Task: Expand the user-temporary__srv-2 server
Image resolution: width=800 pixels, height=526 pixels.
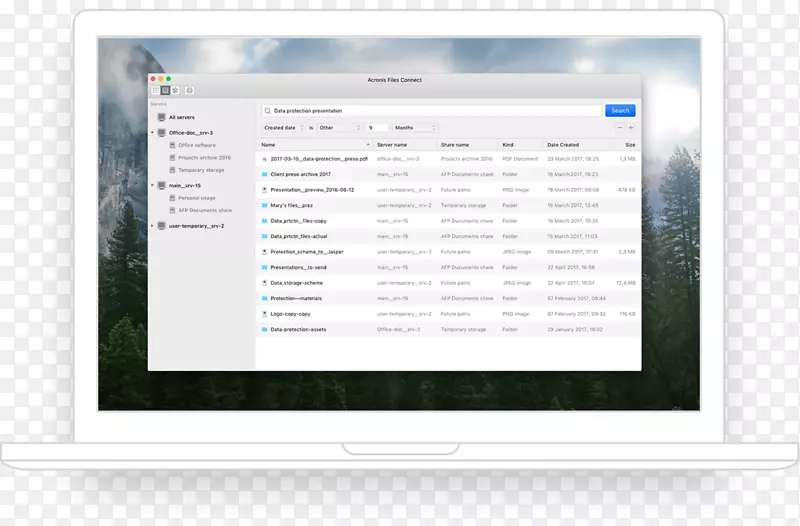Action: coord(152,226)
